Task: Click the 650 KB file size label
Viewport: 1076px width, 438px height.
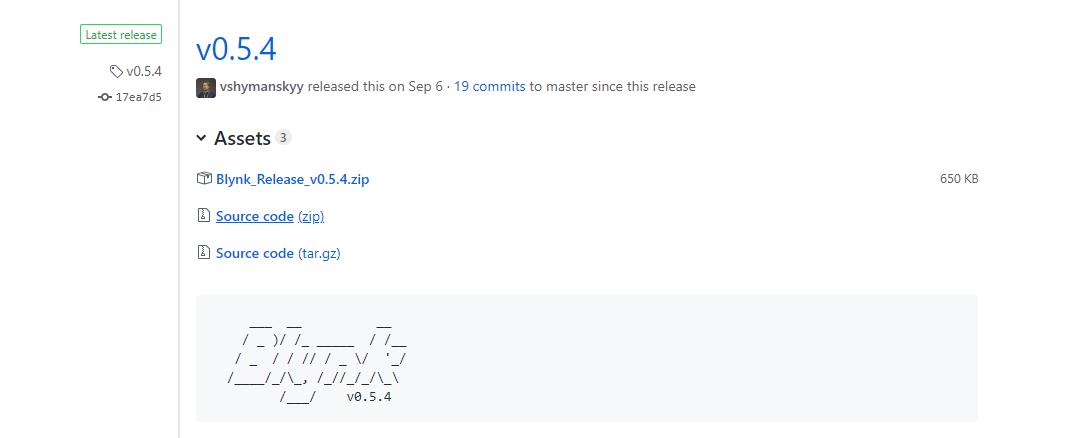Action: (959, 179)
